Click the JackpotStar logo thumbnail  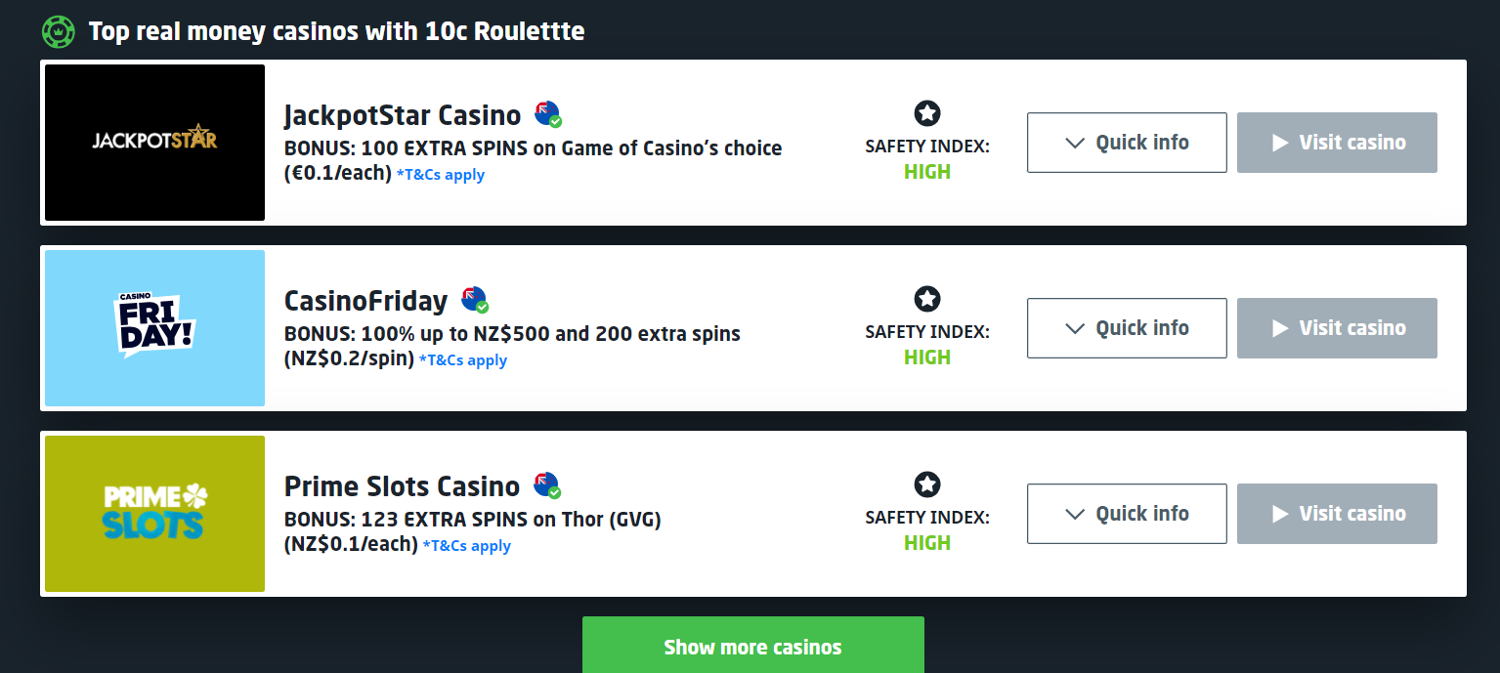pyautogui.click(x=155, y=142)
